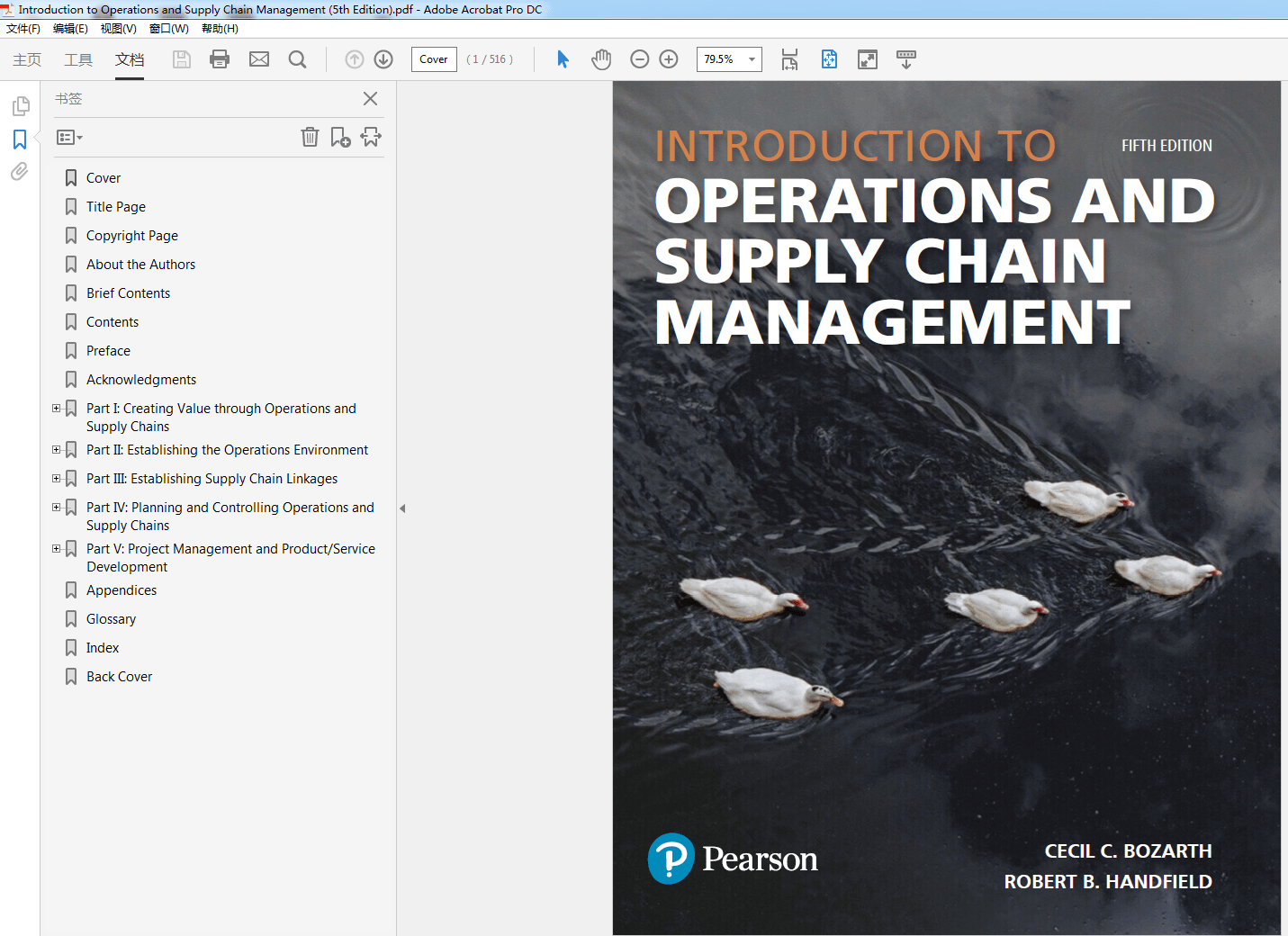Open the Print dialog
This screenshot has height=936, width=1288.
[x=219, y=58]
